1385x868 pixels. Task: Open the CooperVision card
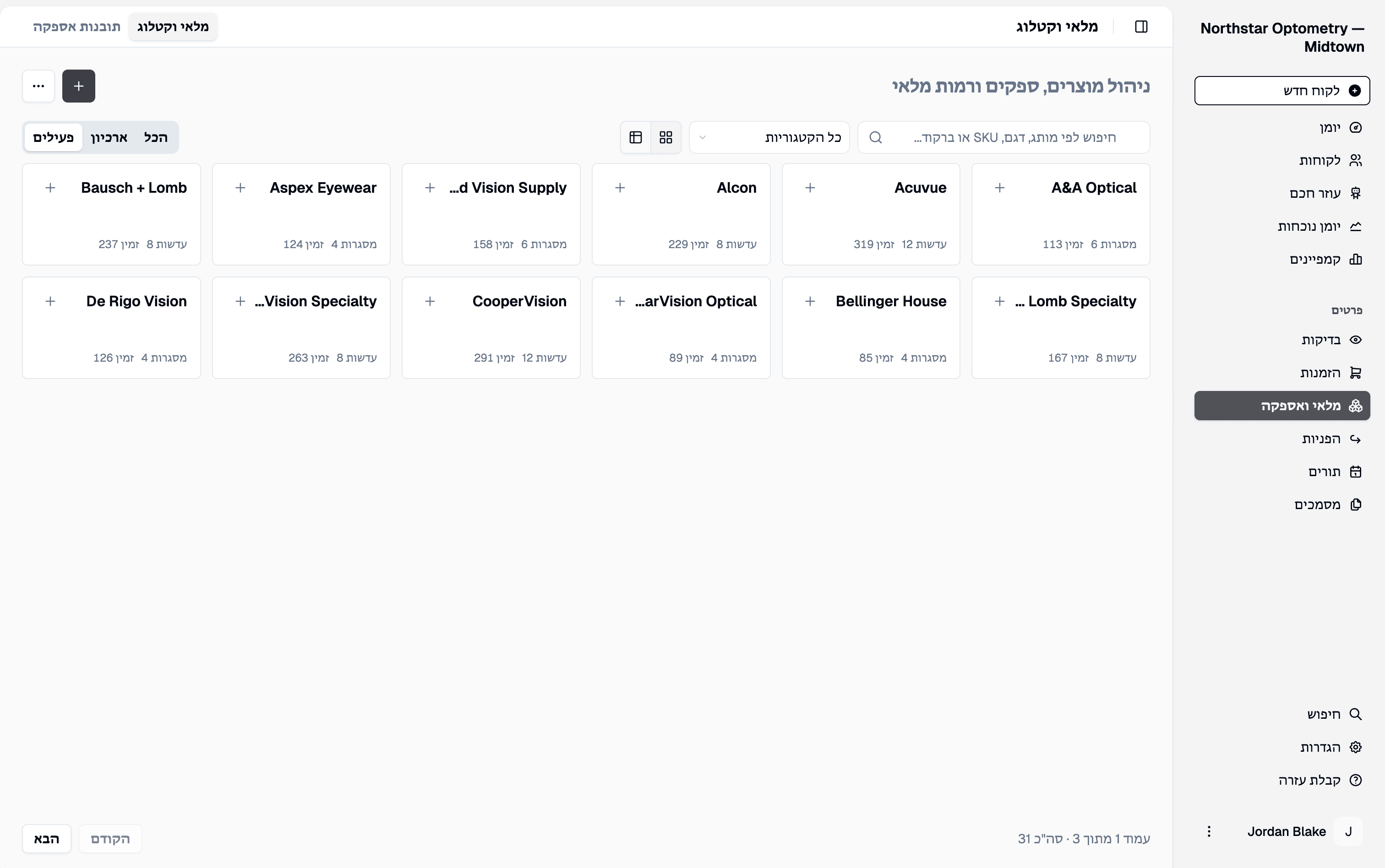[491, 328]
